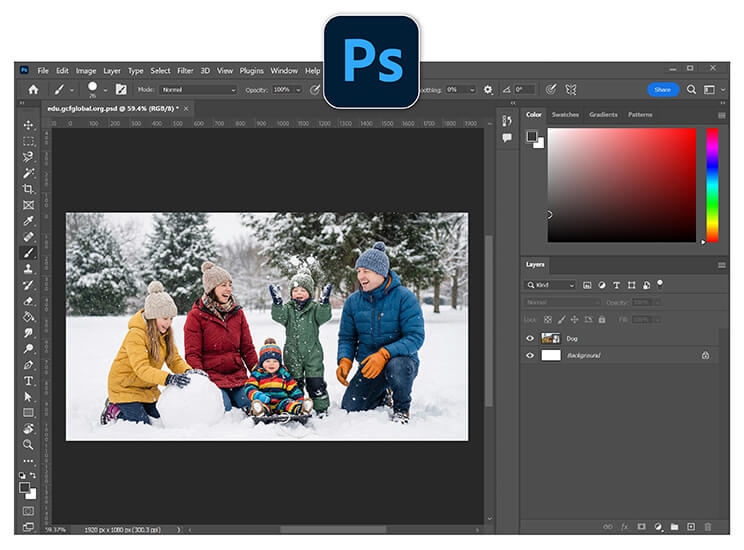Hide the Background layer
This screenshot has height=550, width=744.
coord(530,355)
